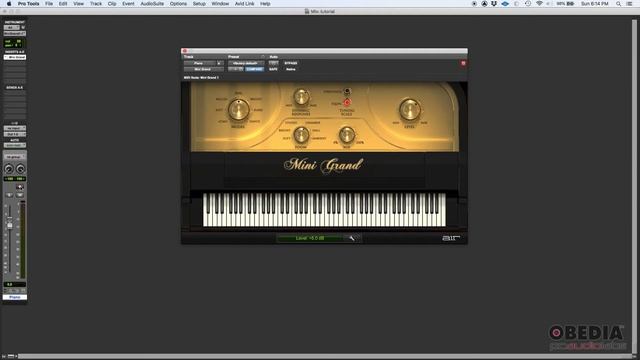Select Stretched tuning scale radio button
The height and width of the screenshot is (360, 640).
pyautogui.click(x=347, y=91)
